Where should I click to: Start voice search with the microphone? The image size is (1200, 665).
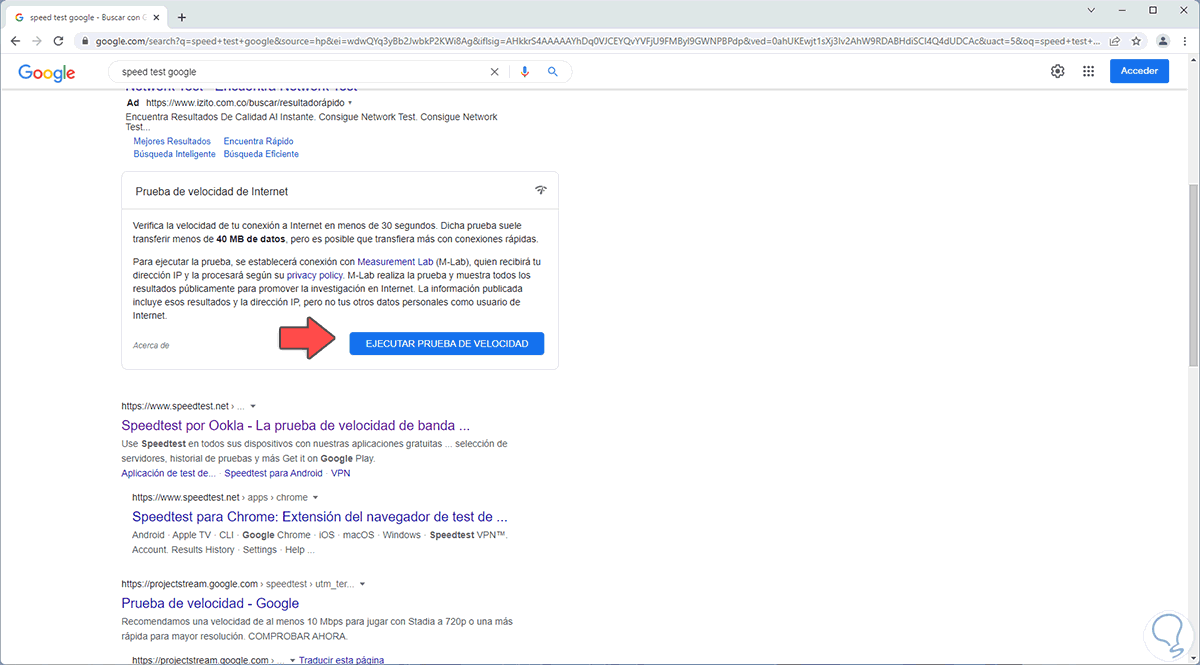(524, 72)
